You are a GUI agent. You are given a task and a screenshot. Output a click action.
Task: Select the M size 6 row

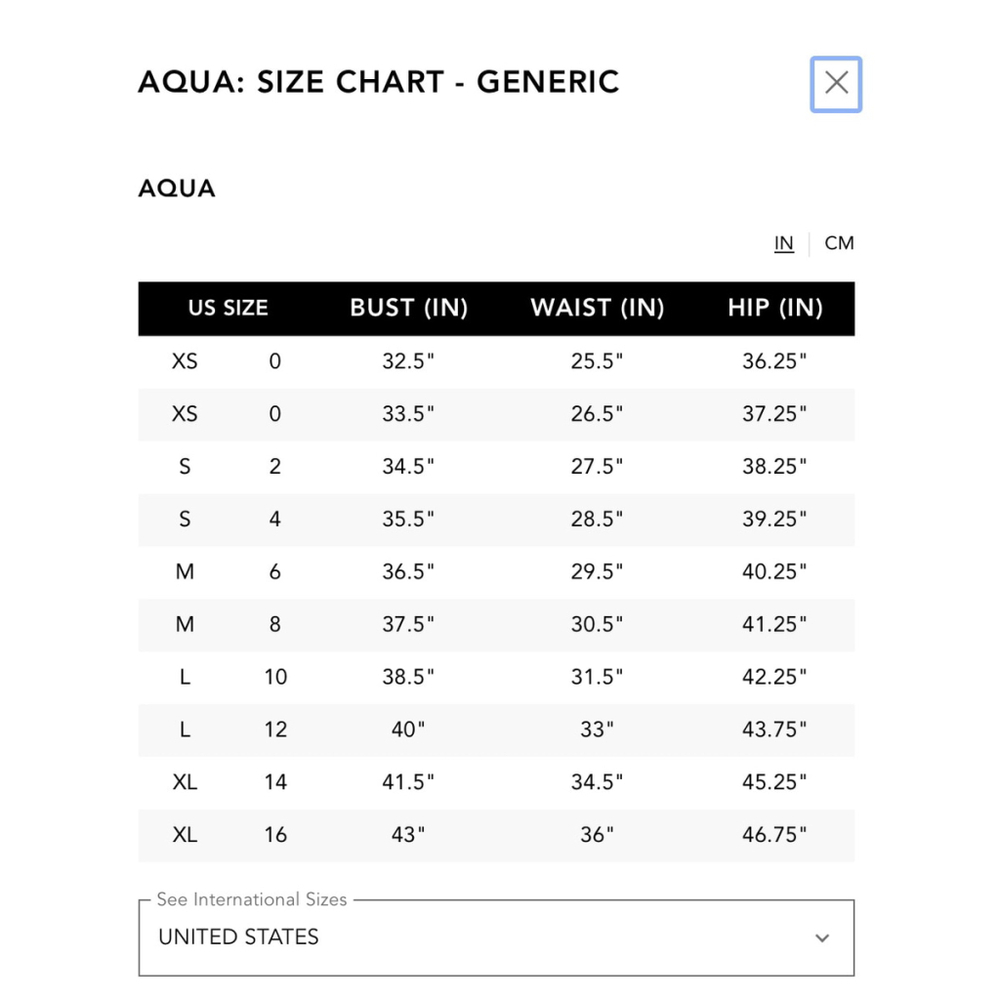[496, 572]
